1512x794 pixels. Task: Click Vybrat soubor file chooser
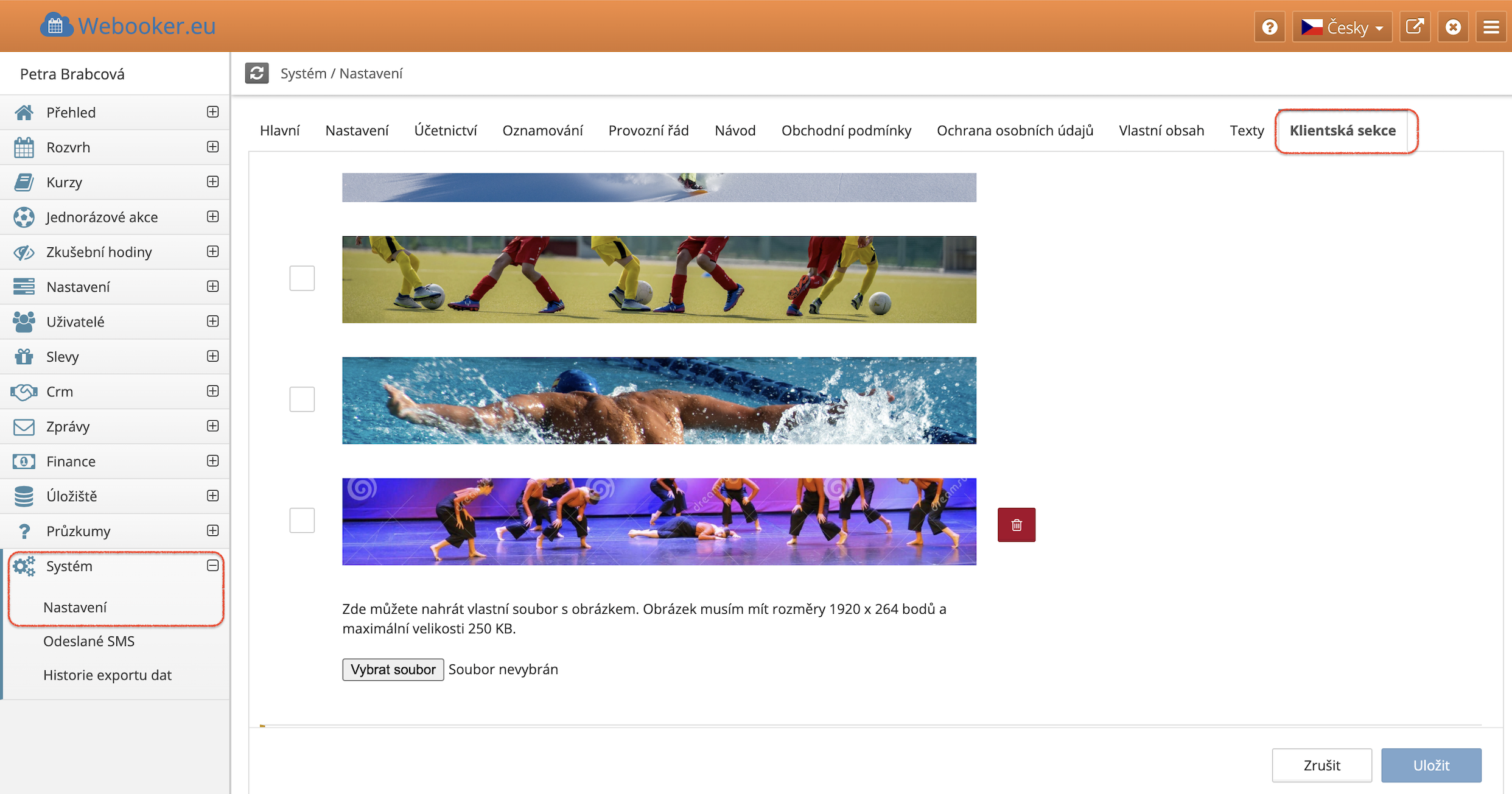pyautogui.click(x=393, y=669)
